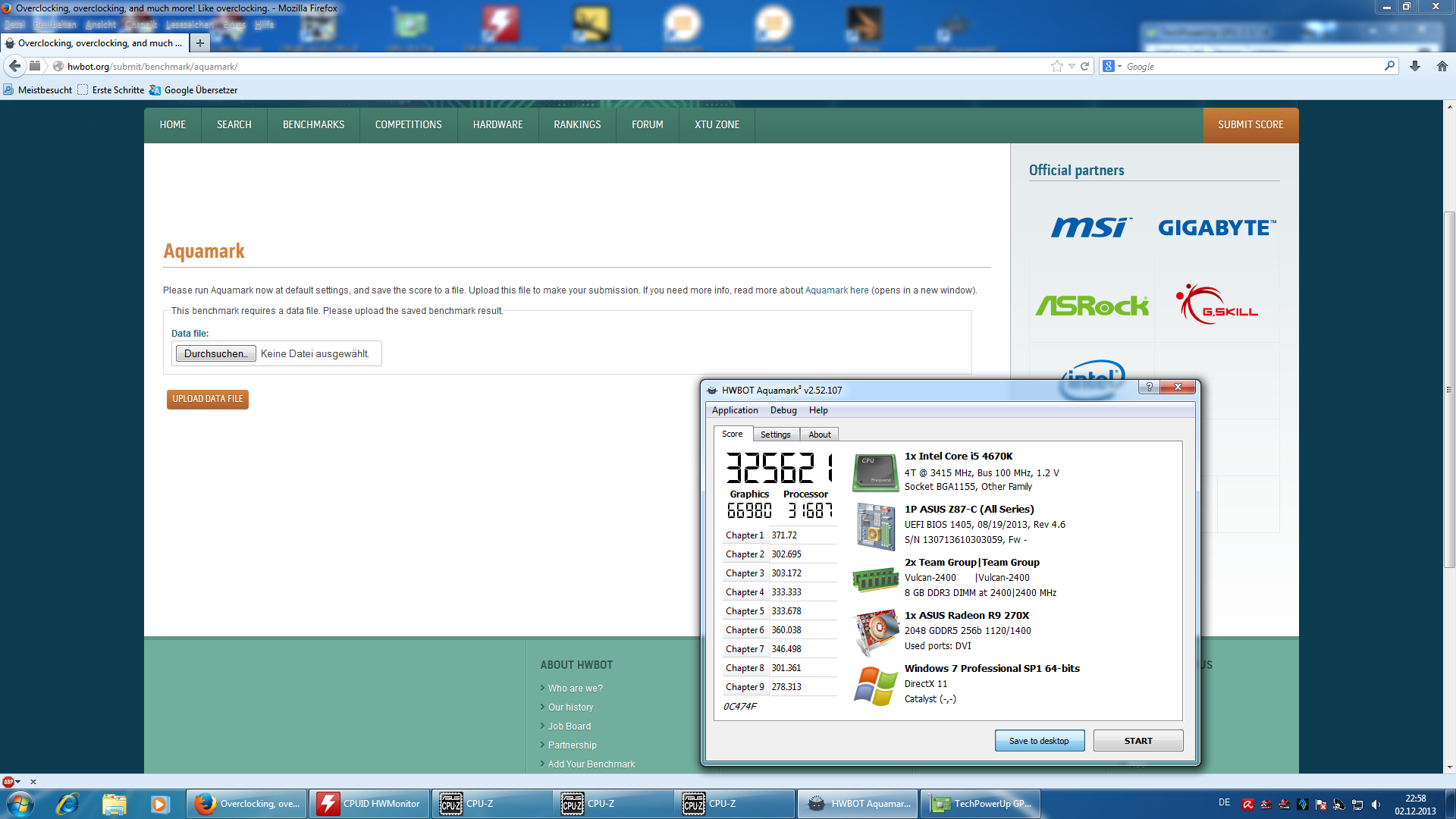The width and height of the screenshot is (1456, 819).
Task: Click the page vertical scrollbar thumb
Action: 1449,389
